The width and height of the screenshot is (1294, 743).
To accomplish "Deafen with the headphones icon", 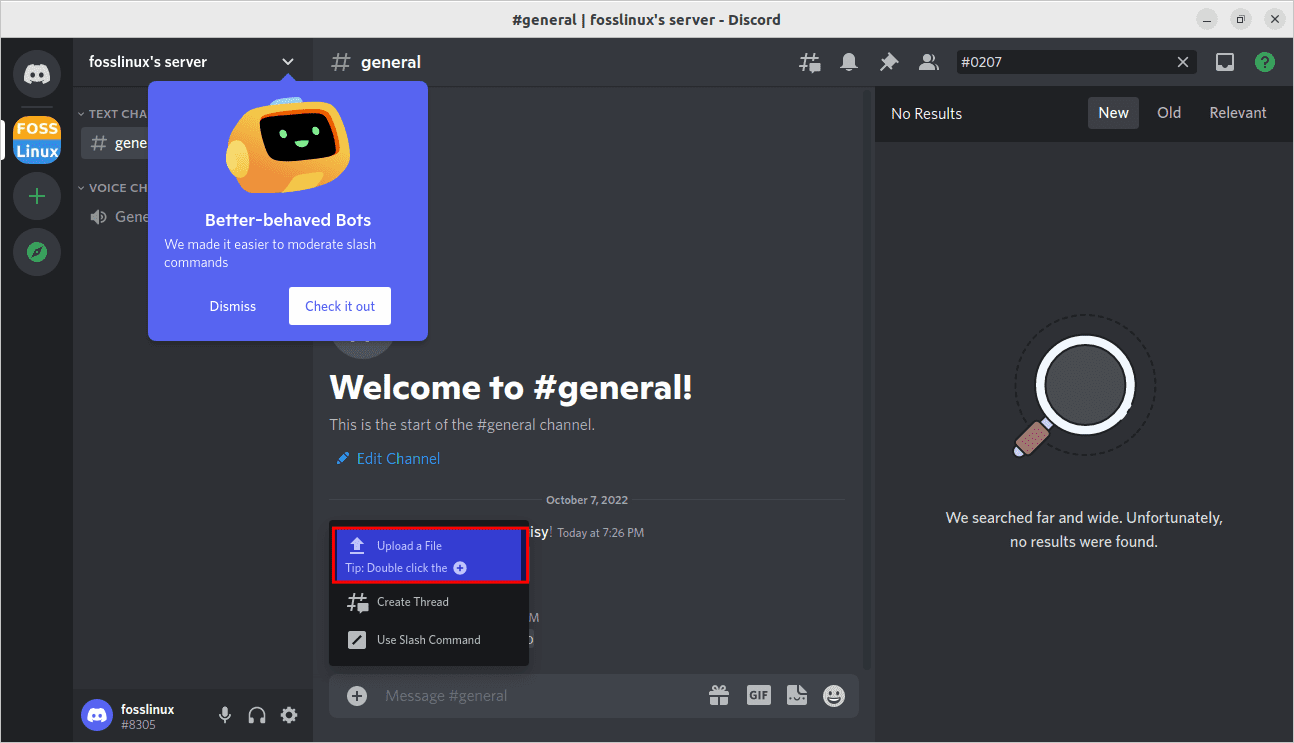I will [257, 715].
